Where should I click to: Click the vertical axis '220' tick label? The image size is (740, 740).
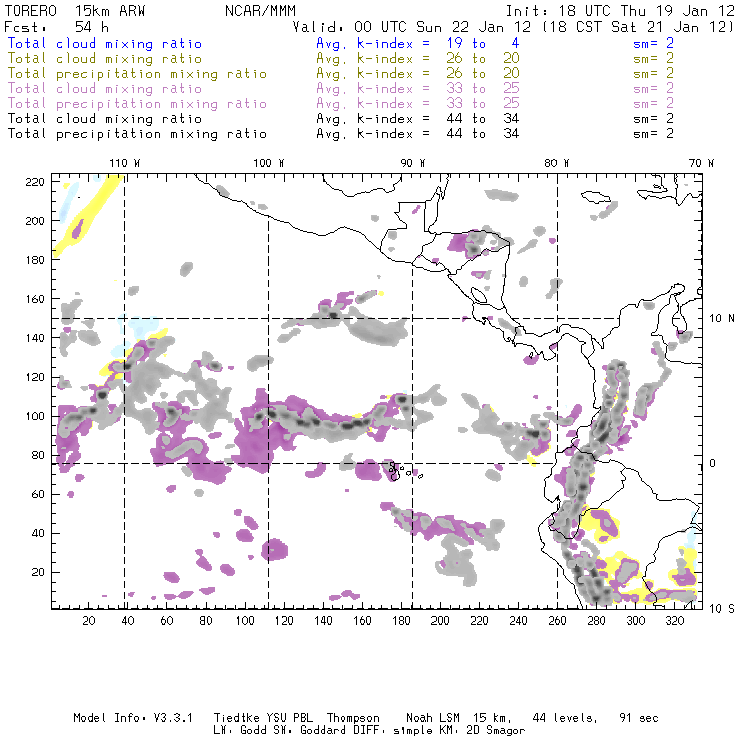point(35,182)
